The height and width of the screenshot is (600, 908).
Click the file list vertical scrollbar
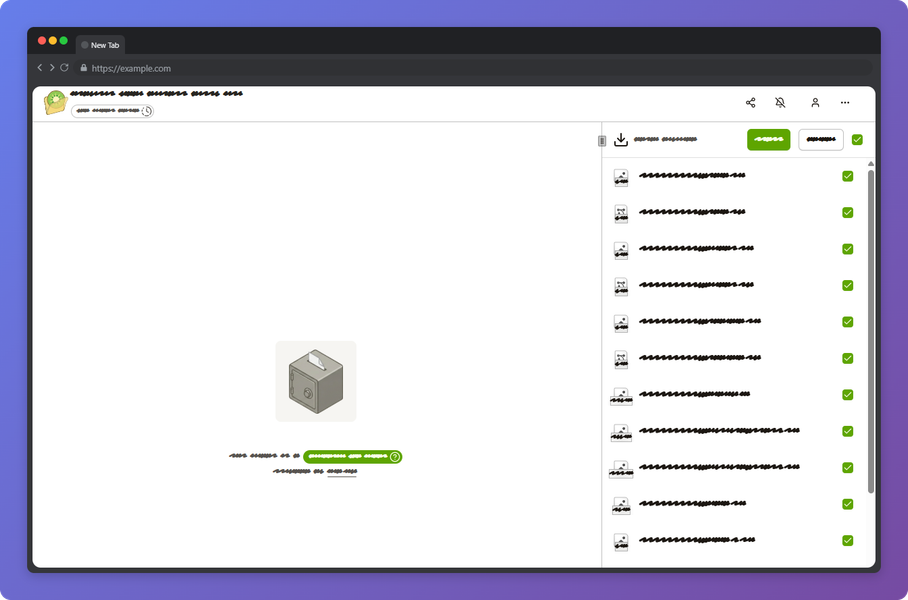(870, 331)
